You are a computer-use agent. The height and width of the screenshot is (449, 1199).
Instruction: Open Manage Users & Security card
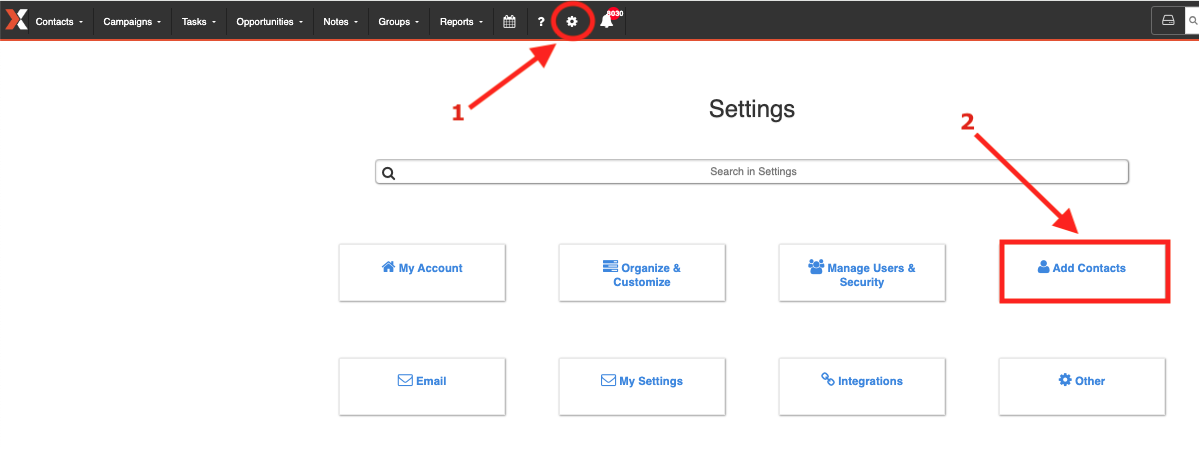862,272
